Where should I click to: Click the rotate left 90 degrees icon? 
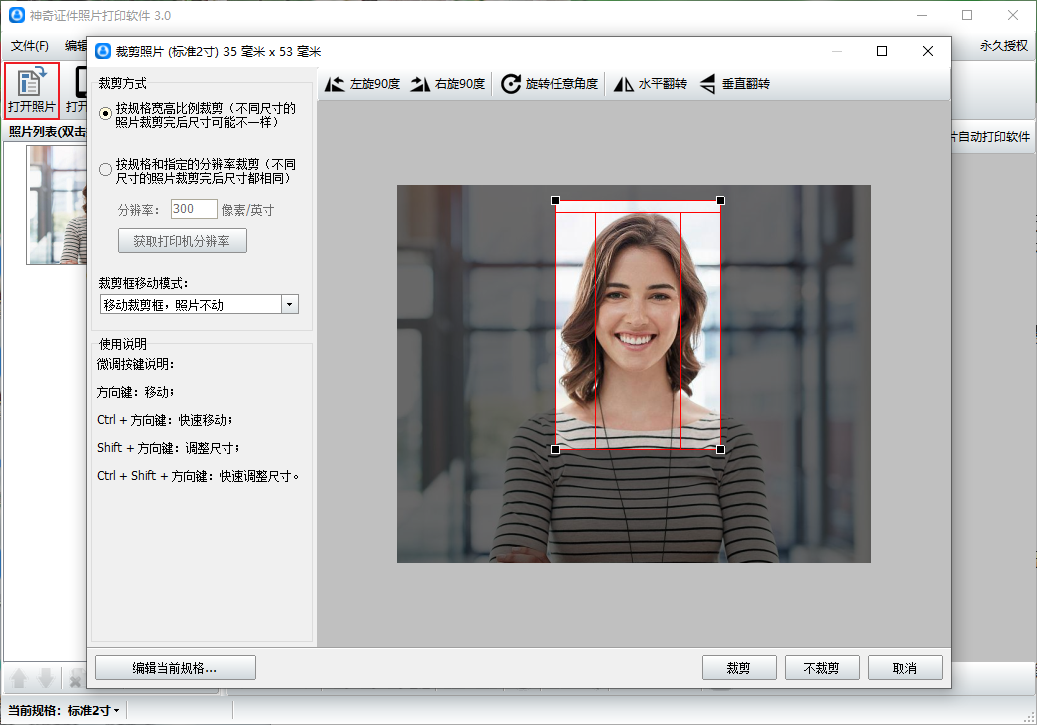click(x=335, y=84)
